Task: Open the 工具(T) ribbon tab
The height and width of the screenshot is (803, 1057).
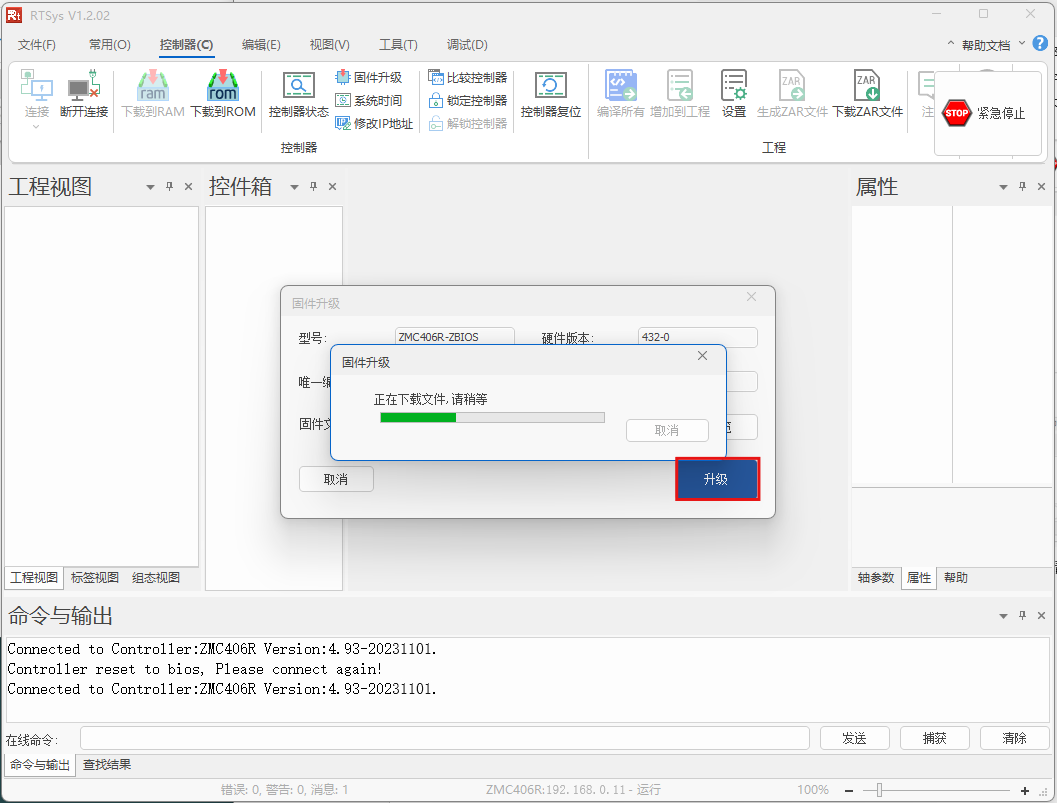Action: 398,44
